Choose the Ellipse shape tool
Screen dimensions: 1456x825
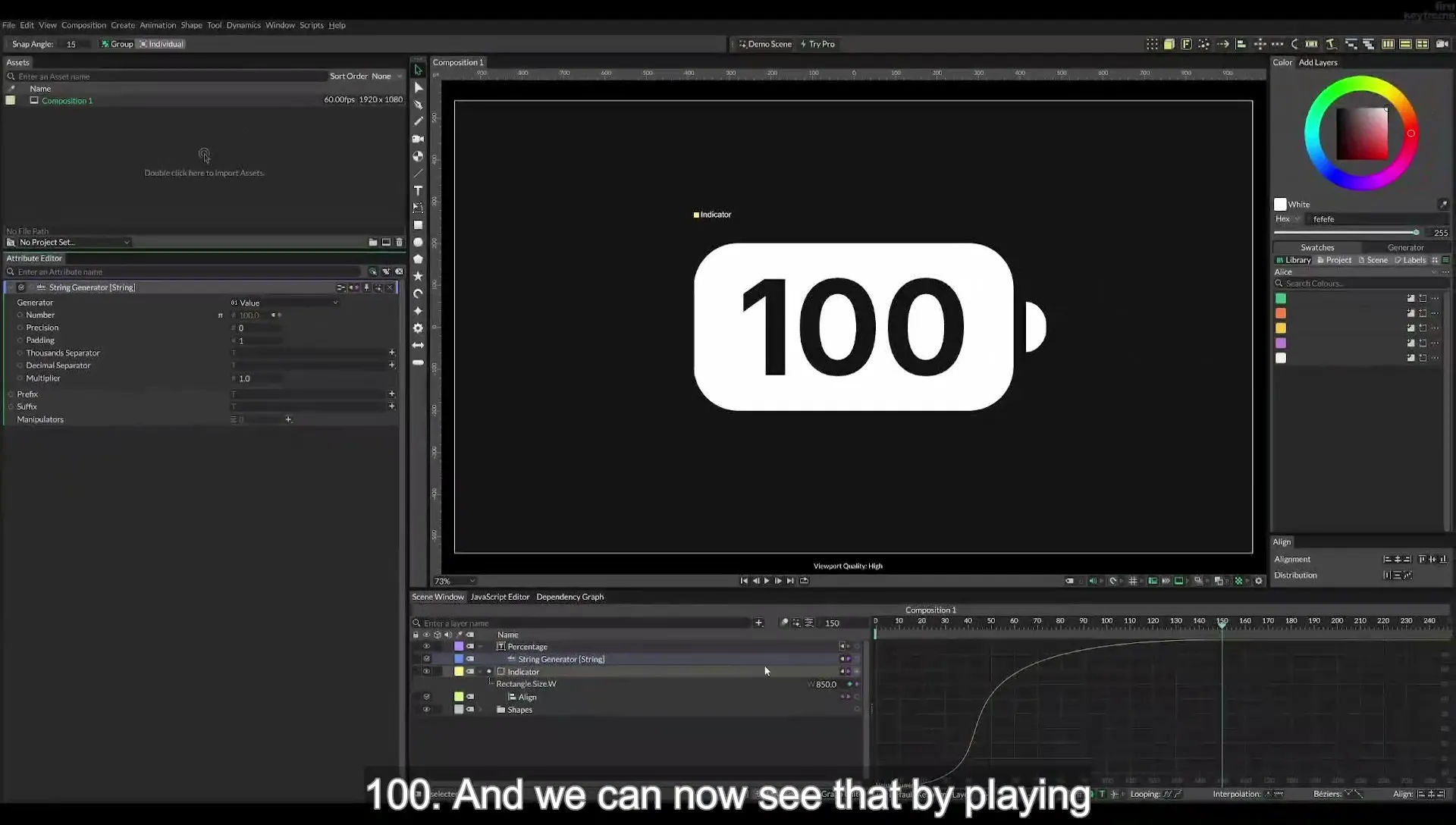[x=418, y=242]
